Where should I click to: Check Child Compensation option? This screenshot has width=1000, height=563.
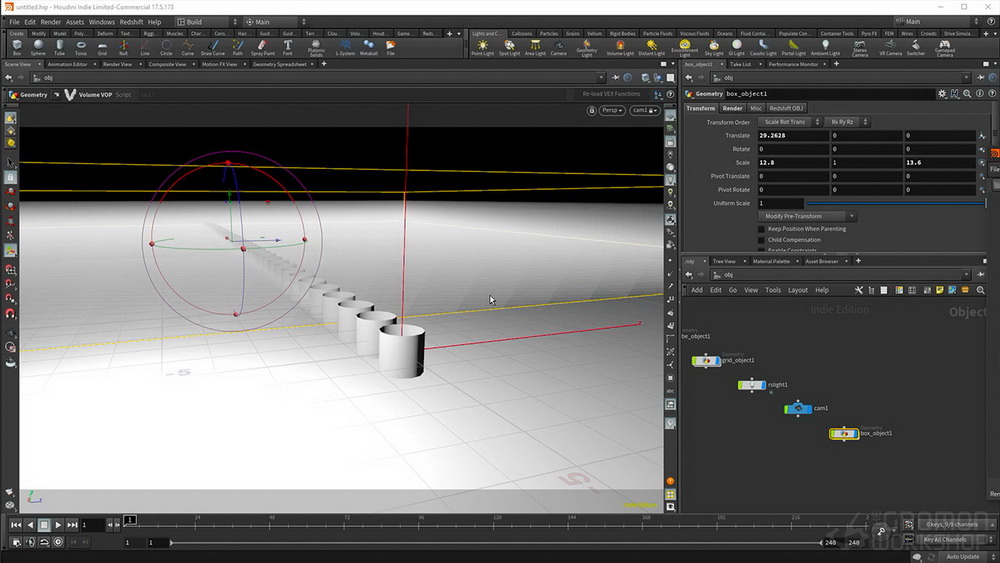[761, 240]
